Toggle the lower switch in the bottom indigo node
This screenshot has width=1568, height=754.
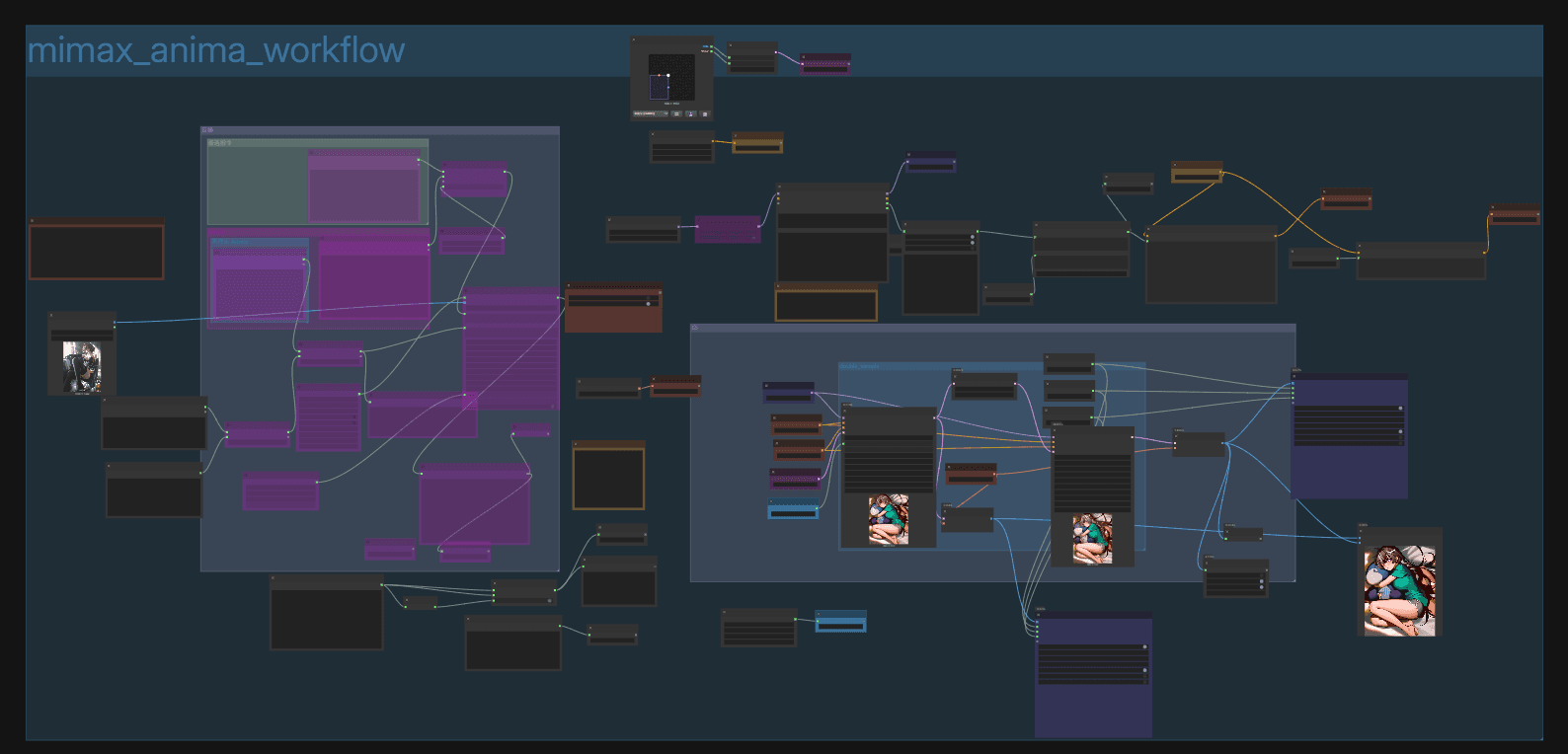(1144, 670)
